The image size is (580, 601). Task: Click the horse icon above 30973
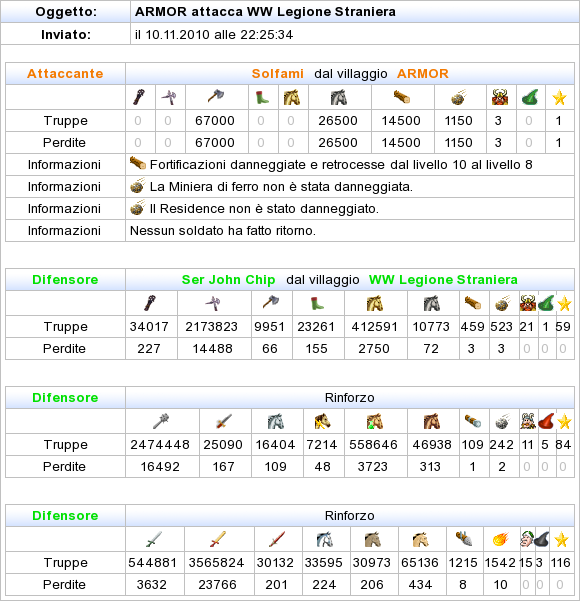point(373,539)
